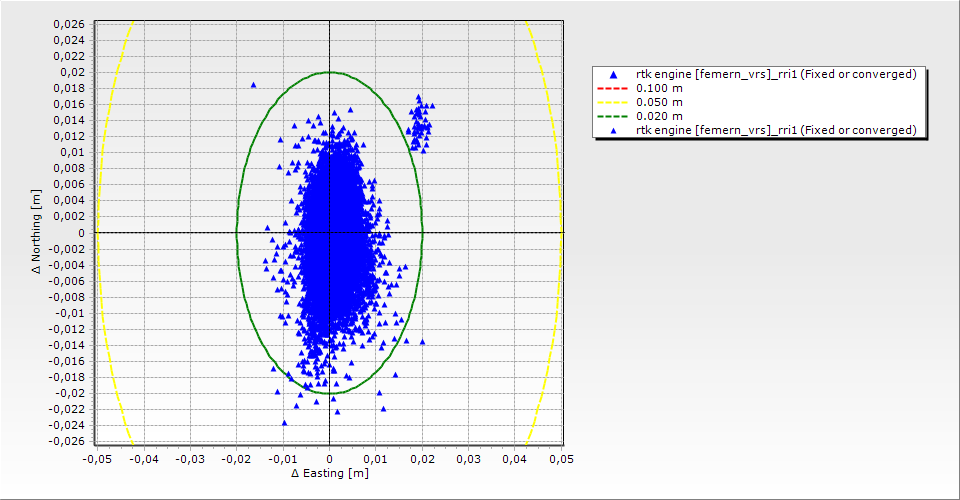Click the isolated blue point at the upper left
960x500 pixels.
[253, 85]
